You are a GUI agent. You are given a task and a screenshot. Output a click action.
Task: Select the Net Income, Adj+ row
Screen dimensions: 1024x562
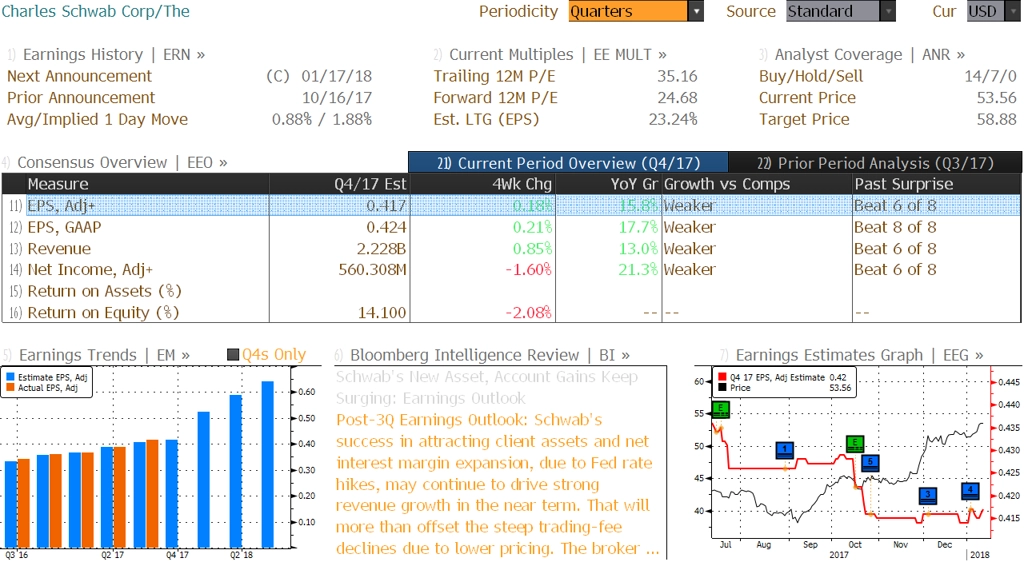(x=511, y=269)
